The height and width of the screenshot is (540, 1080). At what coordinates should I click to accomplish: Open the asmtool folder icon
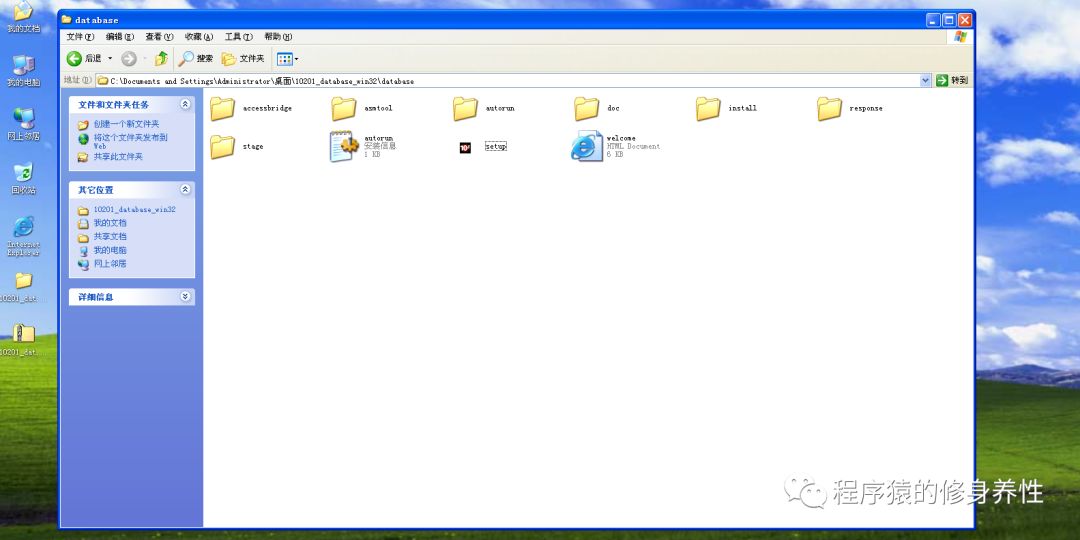coord(344,108)
